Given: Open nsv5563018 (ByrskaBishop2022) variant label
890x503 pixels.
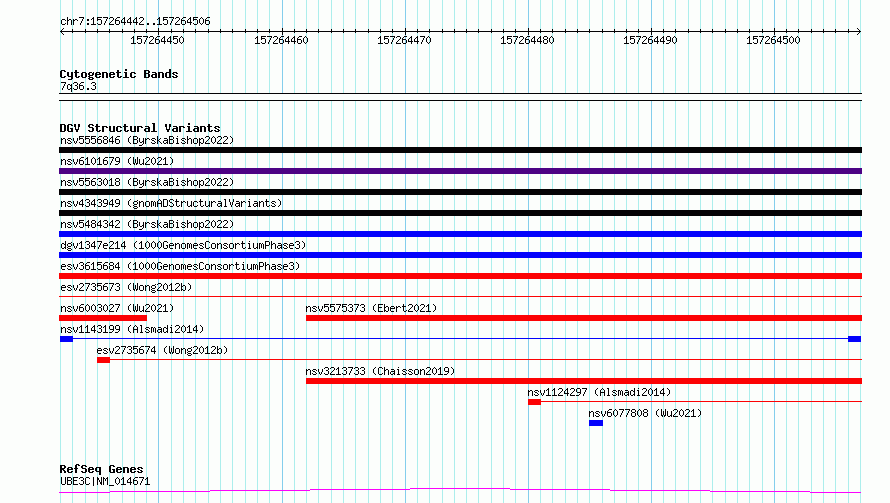Looking at the screenshot, I should click(x=147, y=182).
